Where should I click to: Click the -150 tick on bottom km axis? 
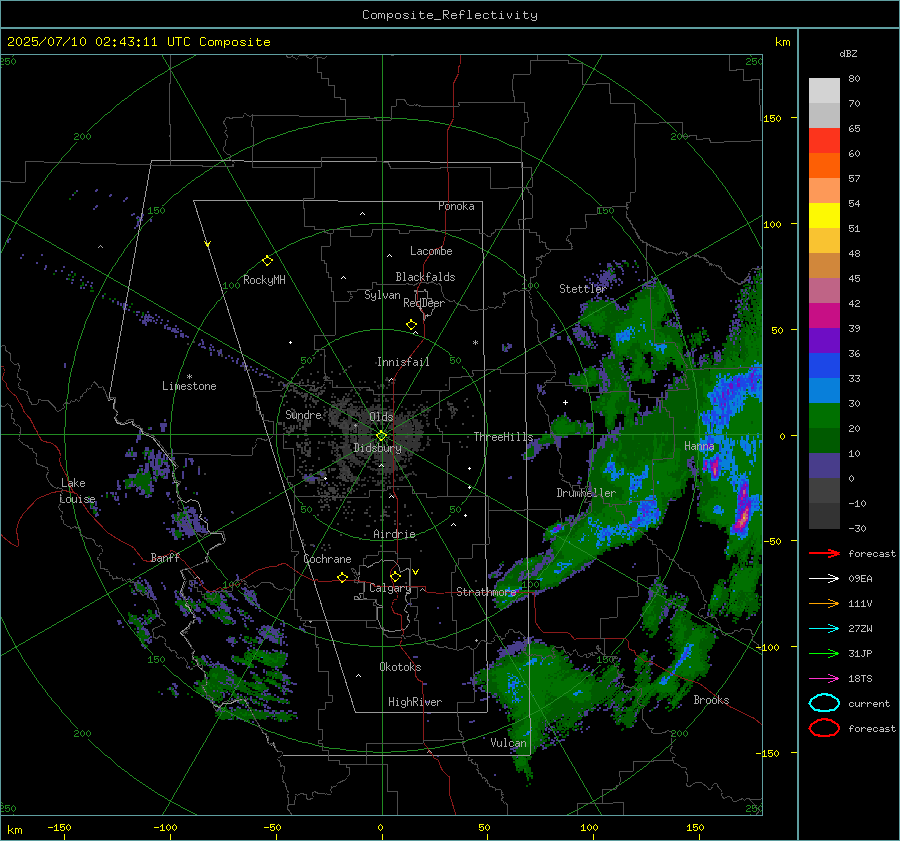59,828
